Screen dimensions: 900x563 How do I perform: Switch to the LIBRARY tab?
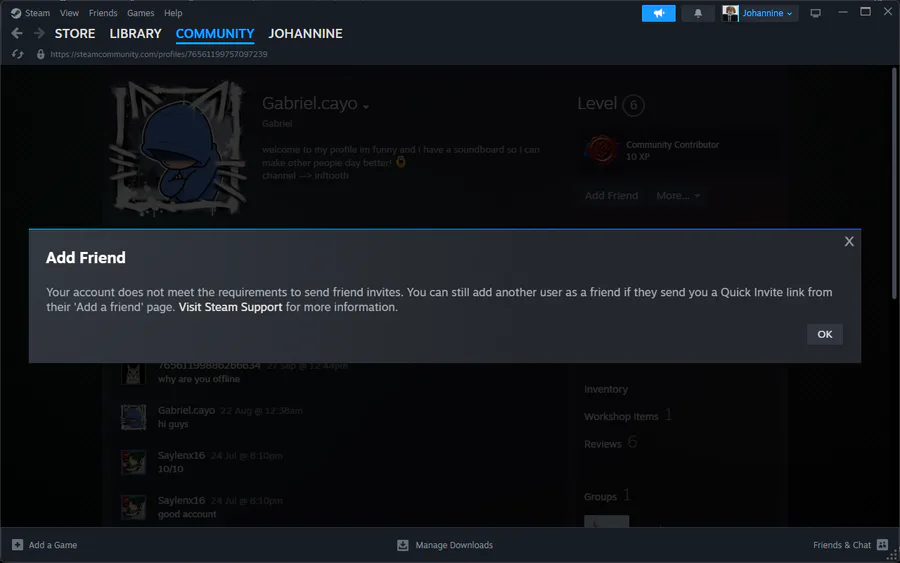pos(135,34)
